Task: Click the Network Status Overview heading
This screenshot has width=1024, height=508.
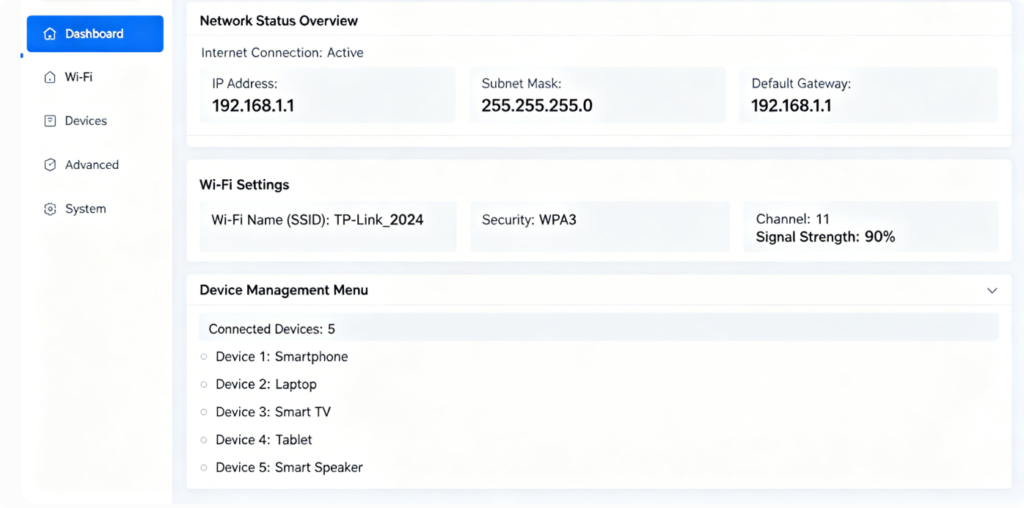Action: click(279, 21)
